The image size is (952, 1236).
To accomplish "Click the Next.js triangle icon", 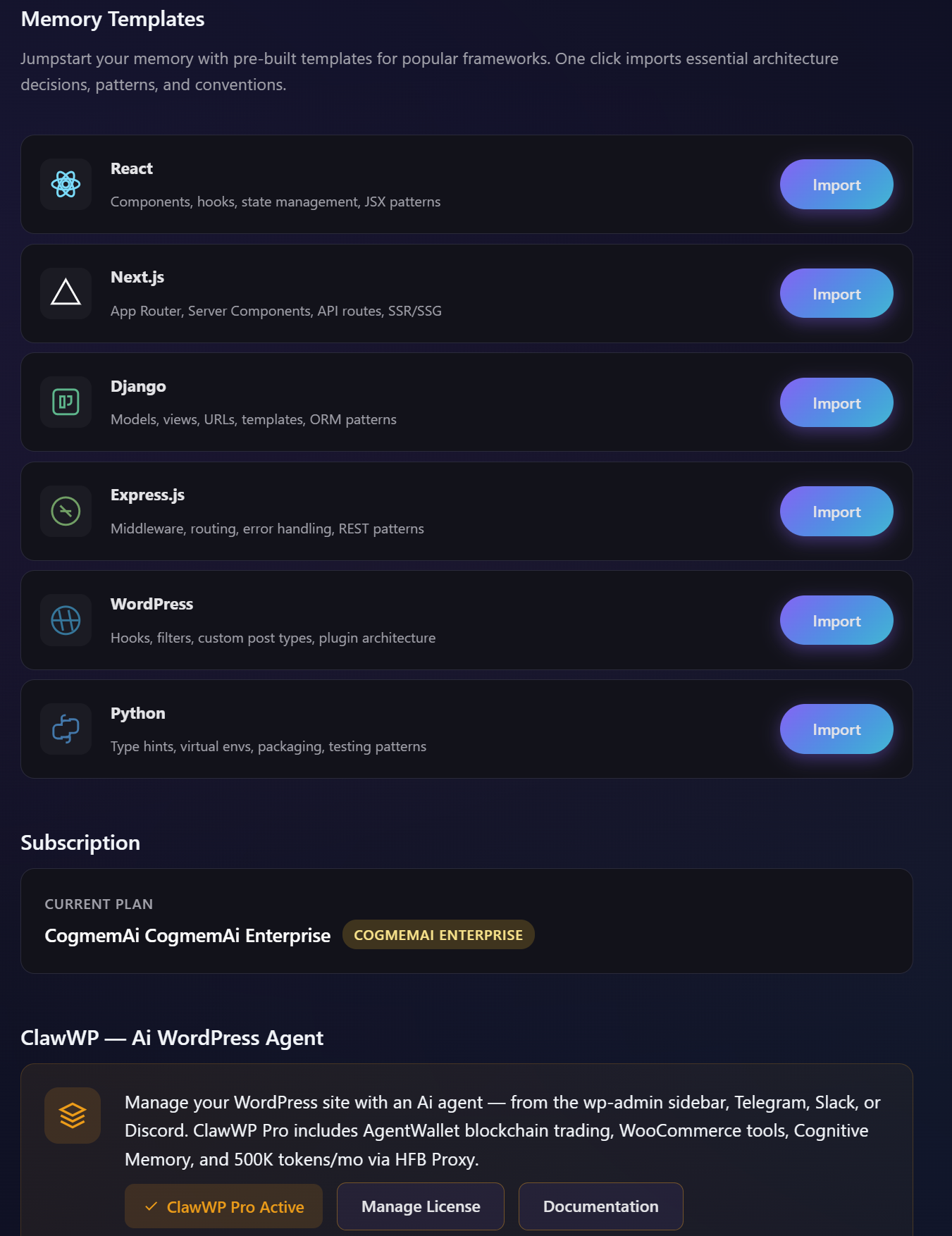I will pos(66,293).
